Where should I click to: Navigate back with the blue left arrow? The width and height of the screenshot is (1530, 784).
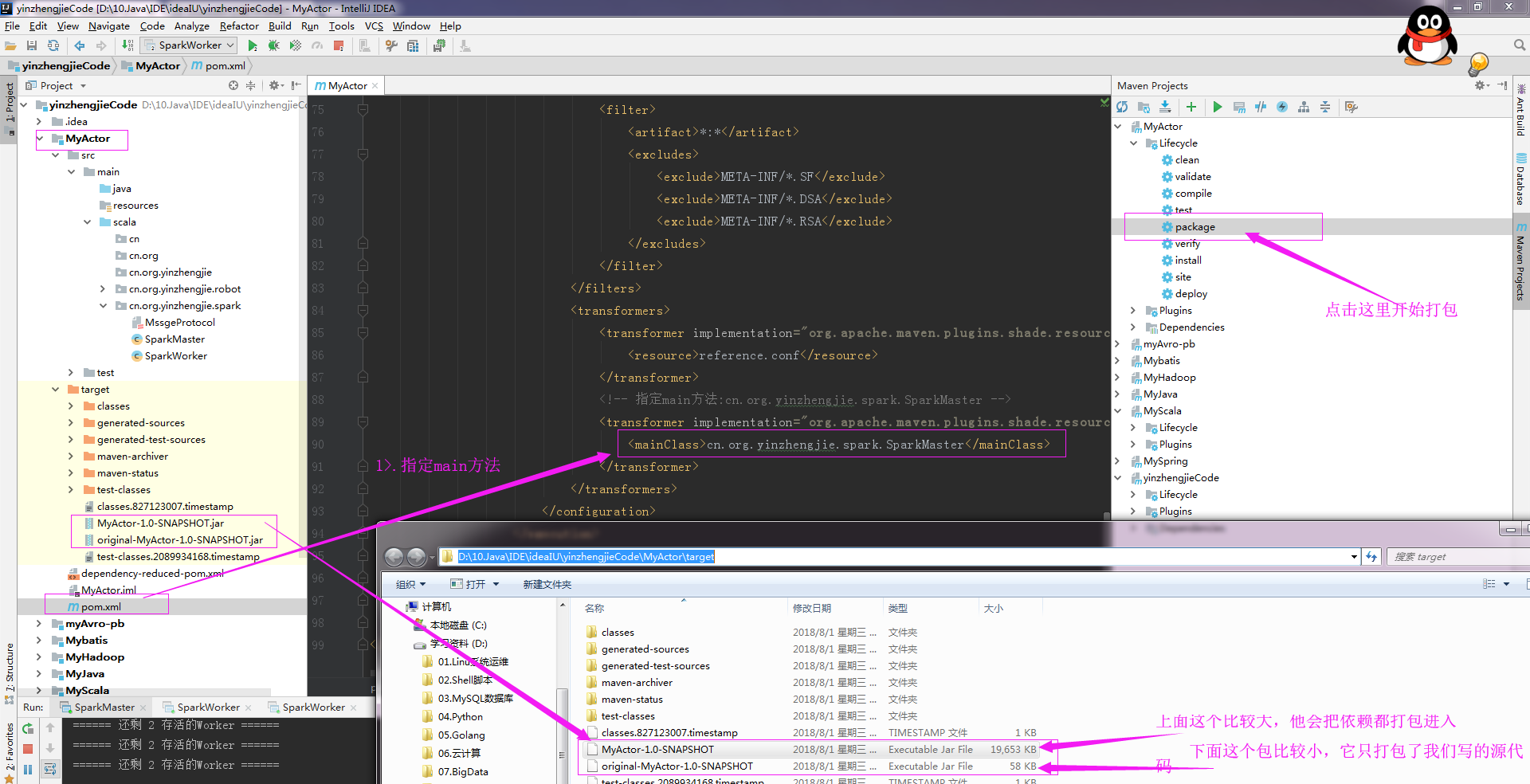coord(80,46)
